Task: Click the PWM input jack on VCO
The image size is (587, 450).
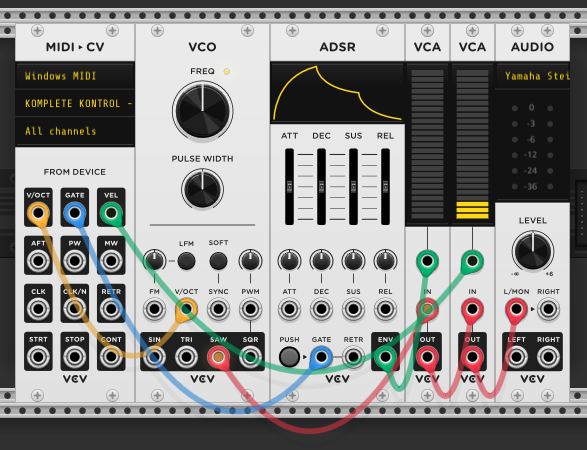Action: [x=250, y=309]
